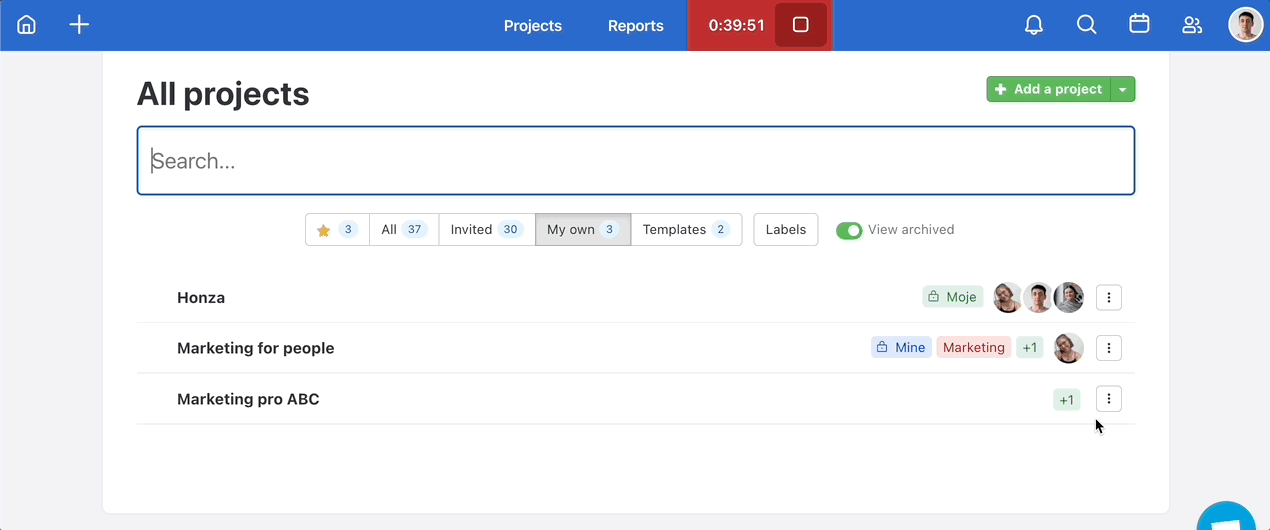1270x530 pixels.
Task: Select the Templates filter tab
Action: pos(686,229)
